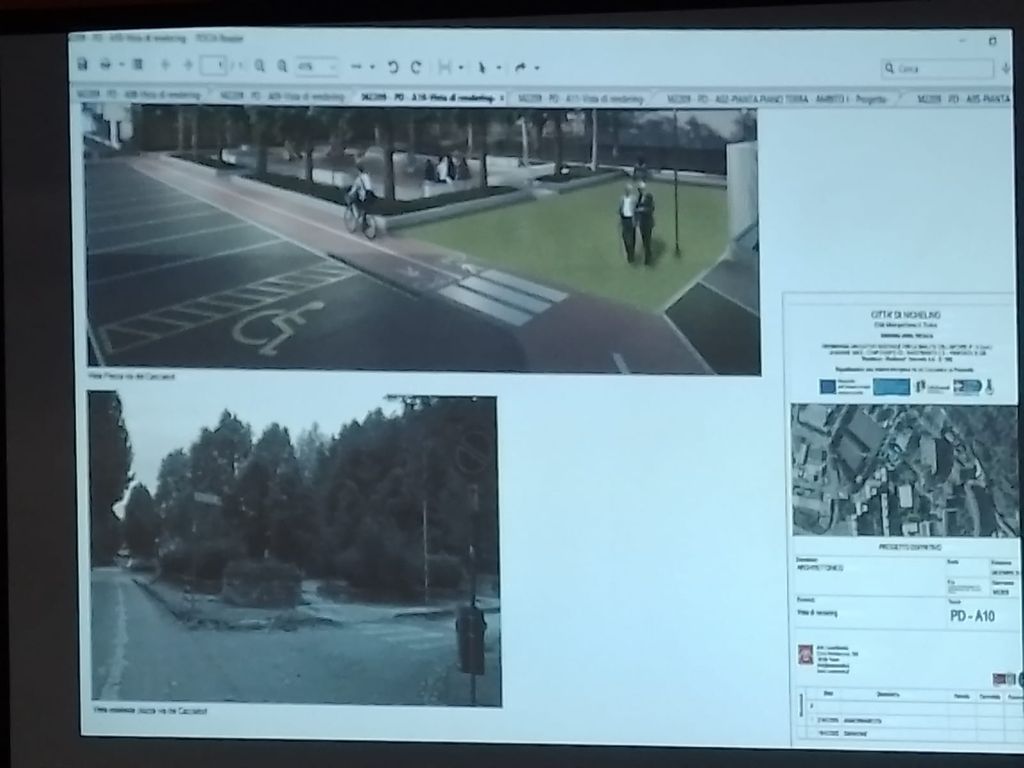Click the magnifier icon in search box
This screenshot has height=768, width=1024.
click(889, 68)
